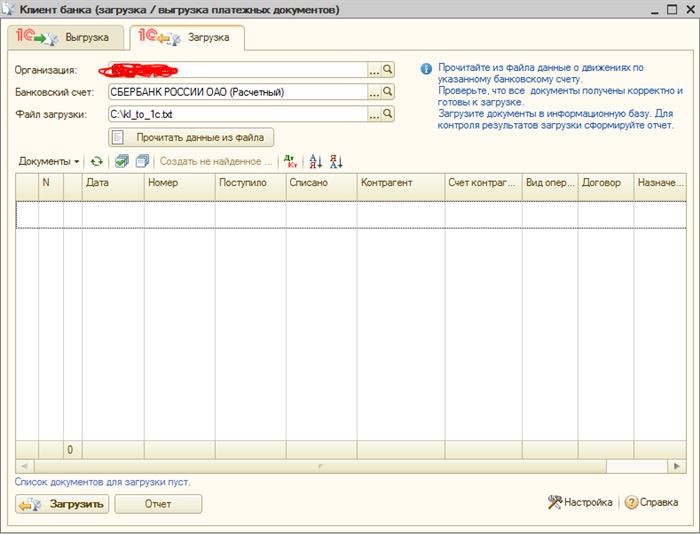The image size is (700, 534).
Task: Open file lookup magnifier next to kl_to_1c.txt
Action: [x=388, y=114]
